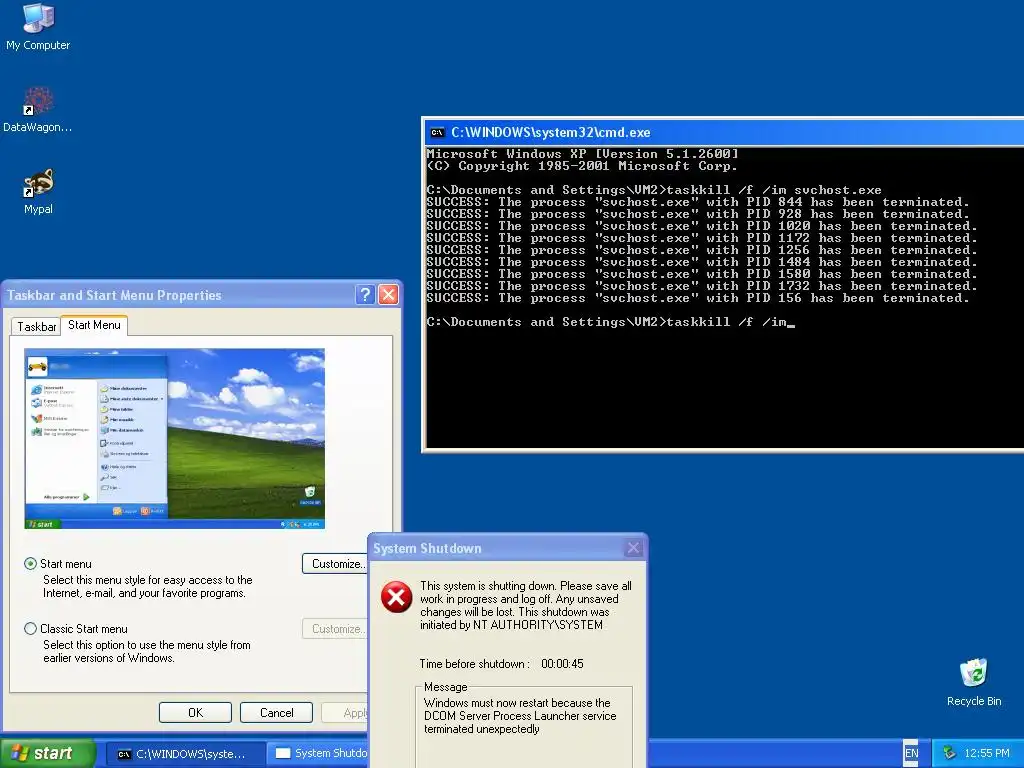Confirm with the OK button
Viewport: 1024px width, 768px height.
[x=195, y=712]
